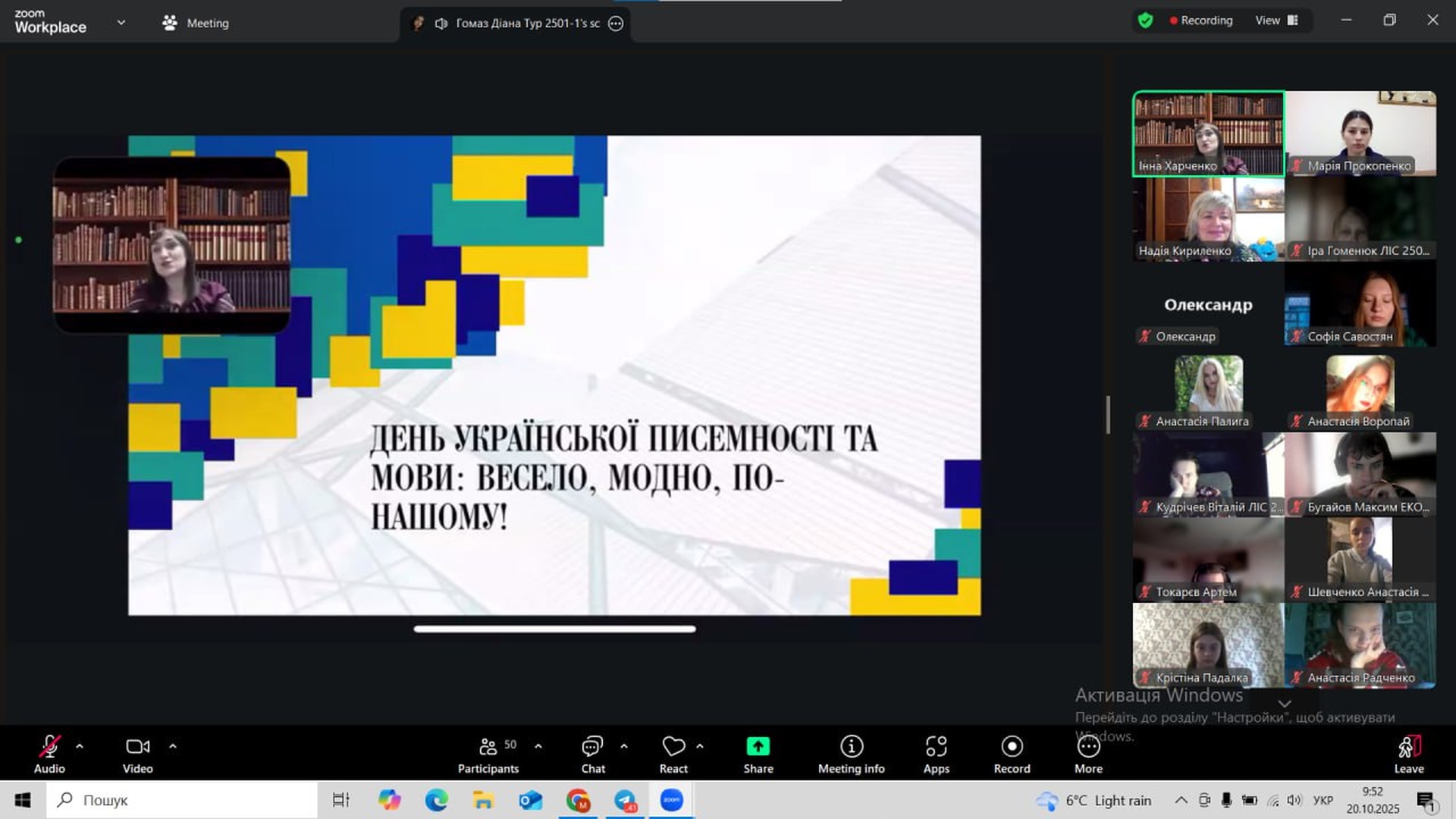
Task: Open the Chat panel
Action: [x=592, y=747]
